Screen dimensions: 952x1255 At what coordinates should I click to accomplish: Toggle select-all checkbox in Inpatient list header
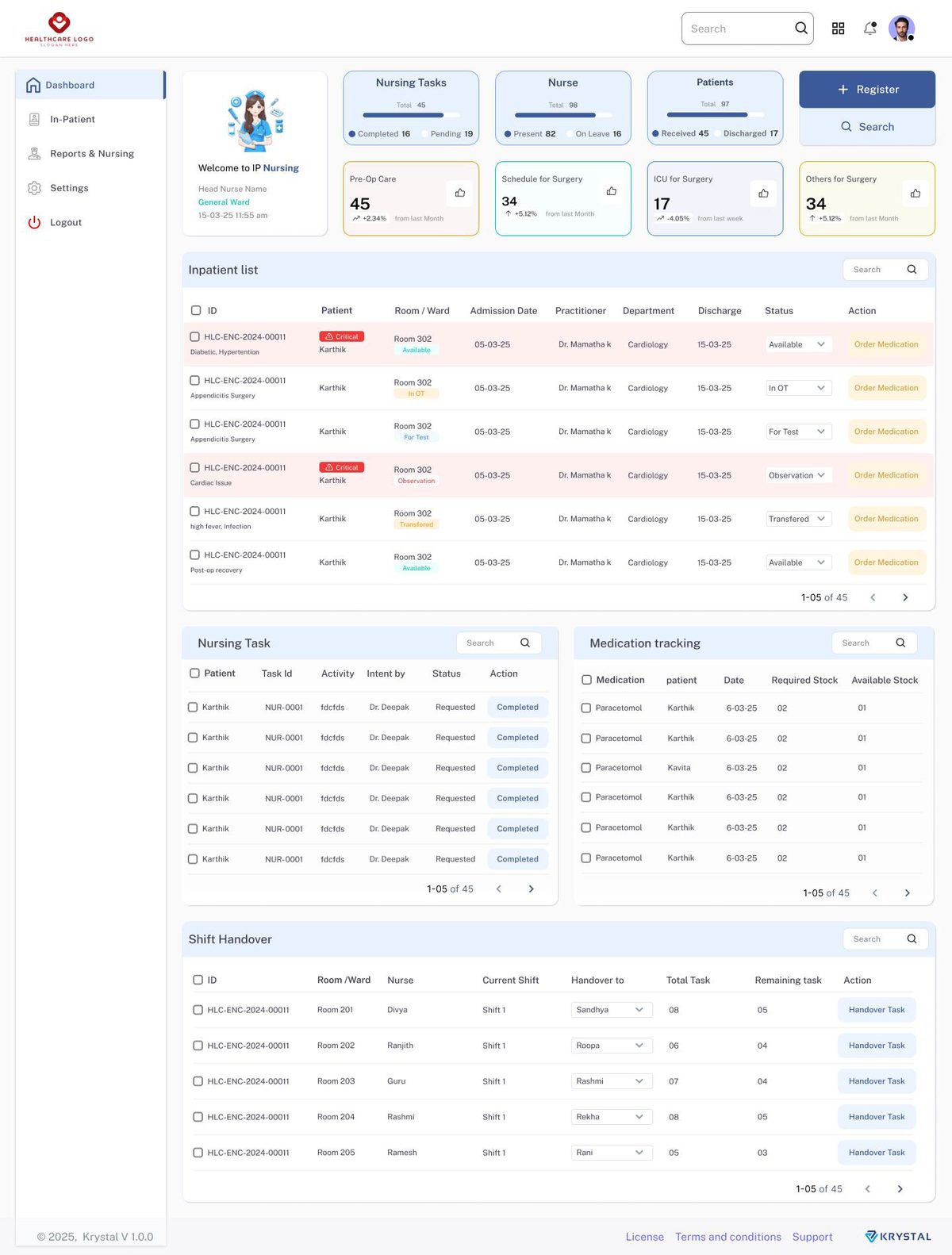click(x=196, y=310)
